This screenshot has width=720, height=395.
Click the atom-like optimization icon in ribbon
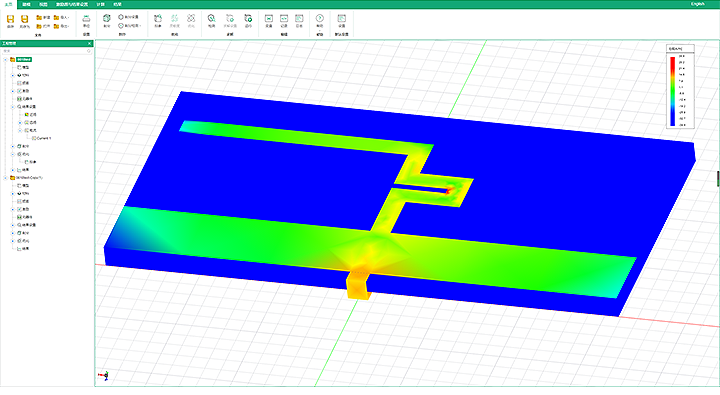click(191, 18)
